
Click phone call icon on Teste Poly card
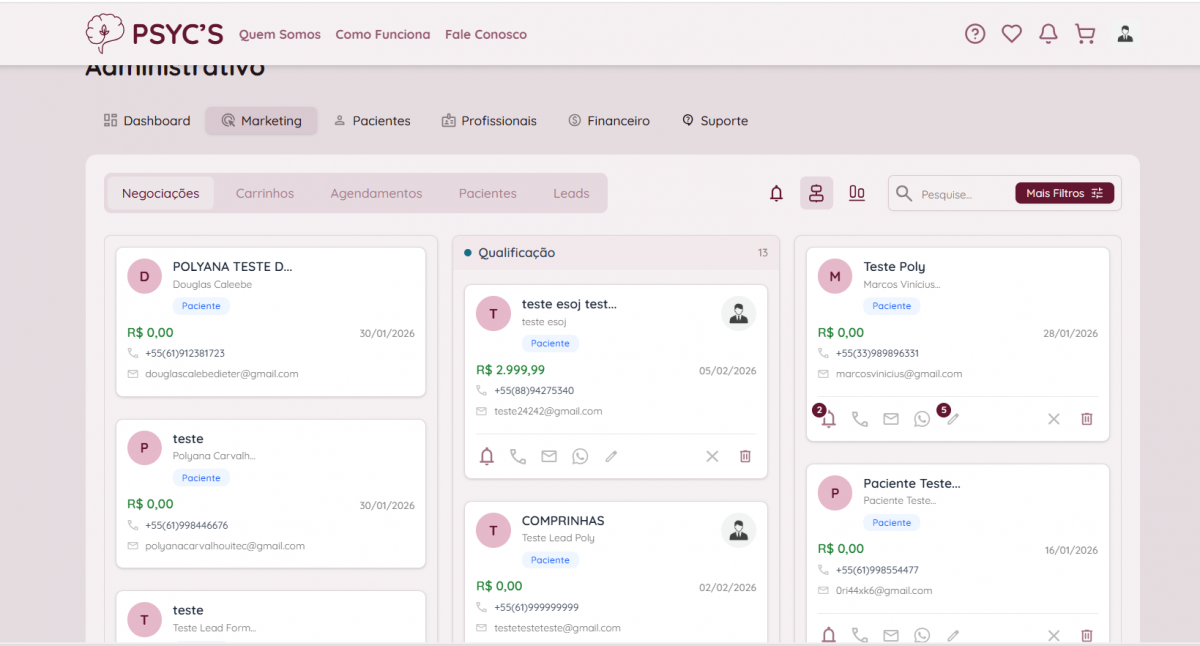point(859,419)
